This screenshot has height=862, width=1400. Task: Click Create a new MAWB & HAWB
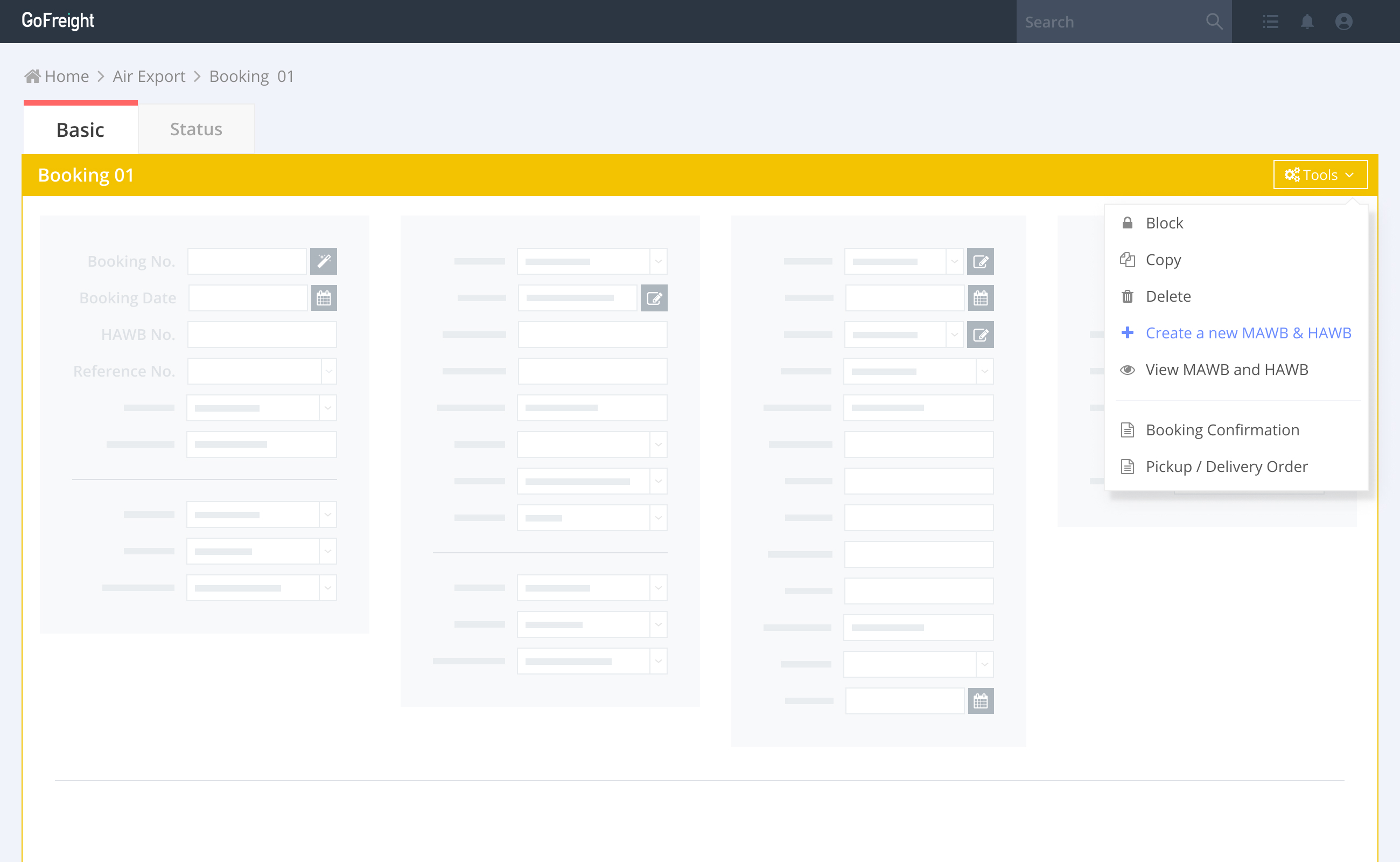1248,333
